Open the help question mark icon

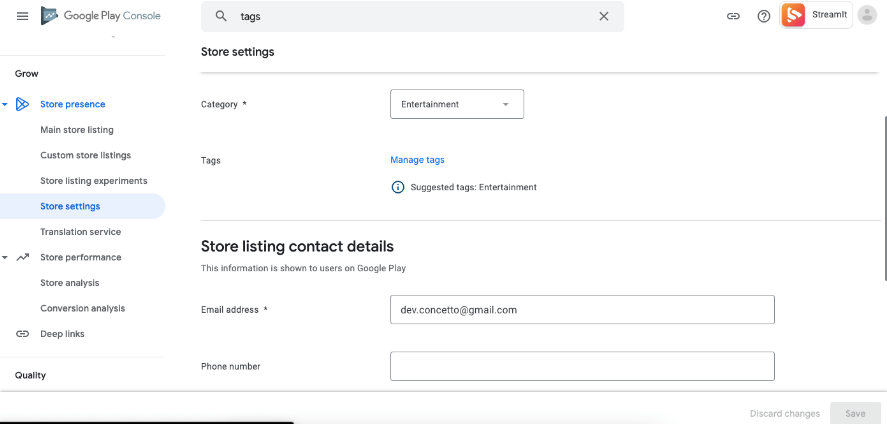pos(764,16)
